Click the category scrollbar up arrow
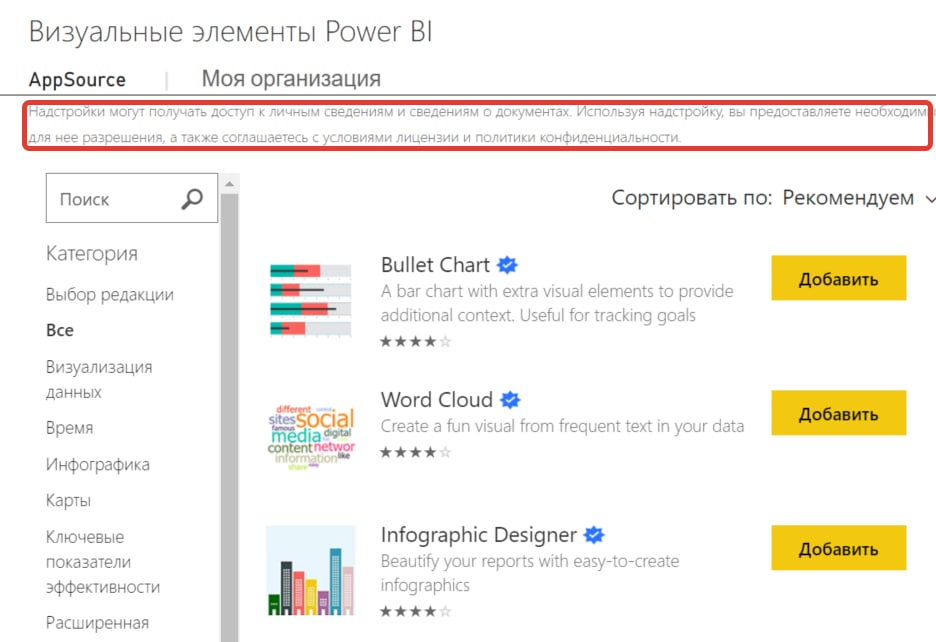936x642 pixels. [x=229, y=184]
